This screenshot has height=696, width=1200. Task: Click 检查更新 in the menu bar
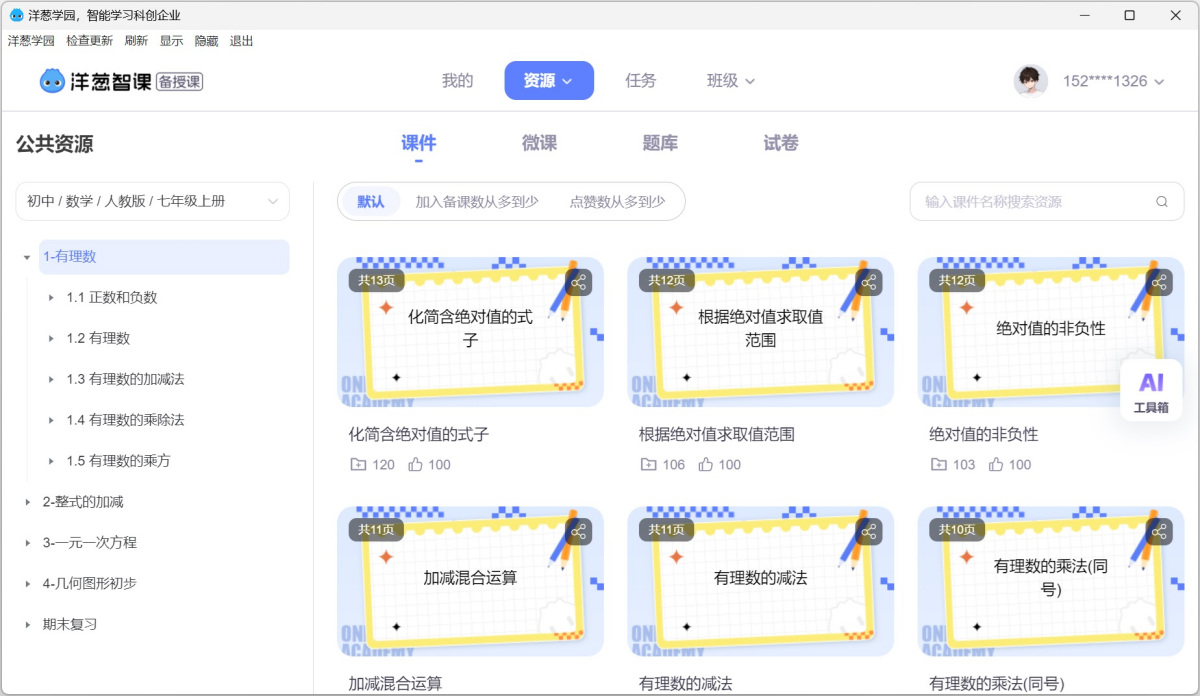coord(91,40)
